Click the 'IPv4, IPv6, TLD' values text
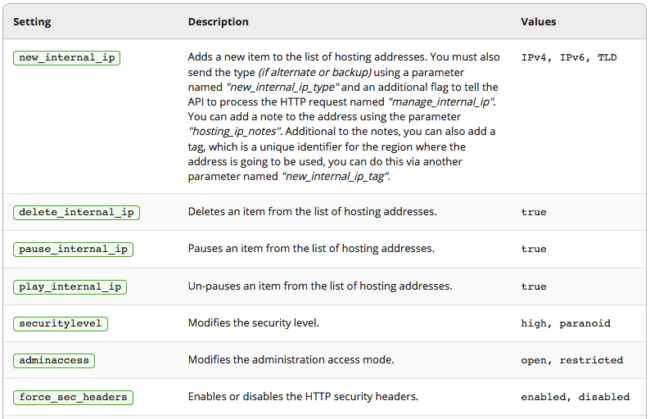Screen dimensions: 650x419 (x=569, y=58)
